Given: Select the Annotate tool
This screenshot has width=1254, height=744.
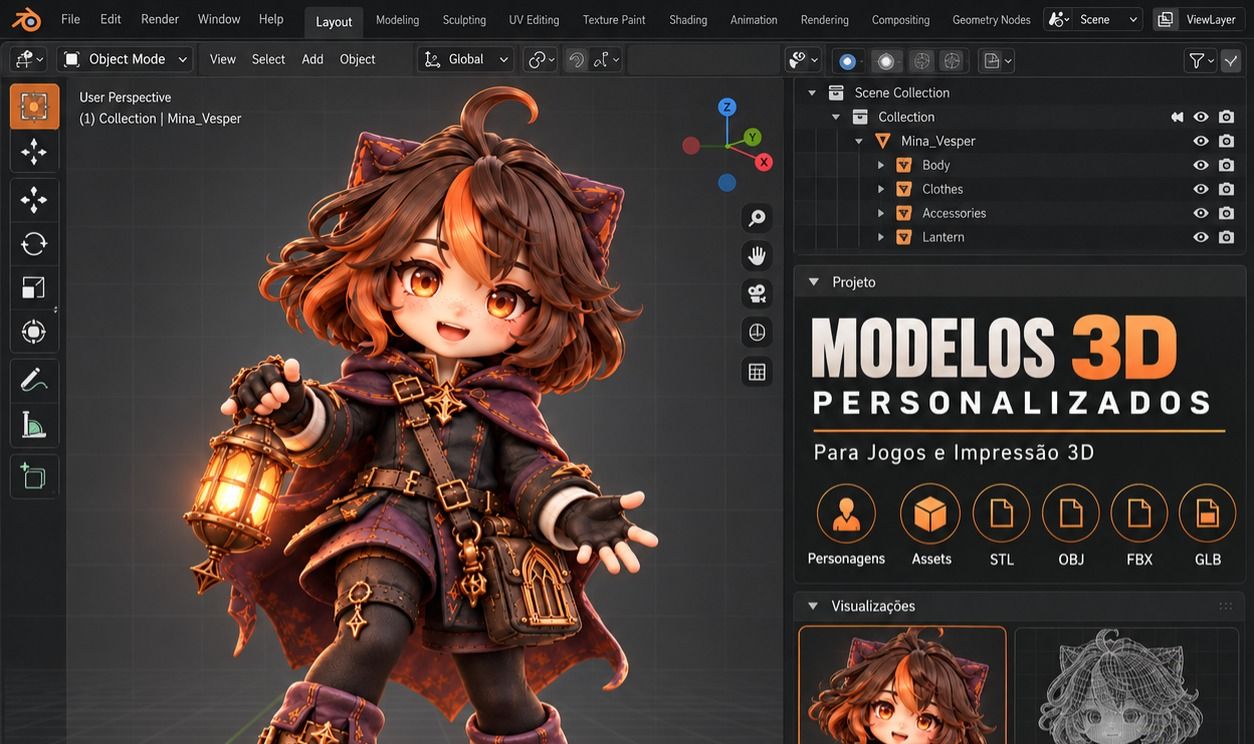Looking at the screenshot, I should pyautogui.click(x=34, y=380).
